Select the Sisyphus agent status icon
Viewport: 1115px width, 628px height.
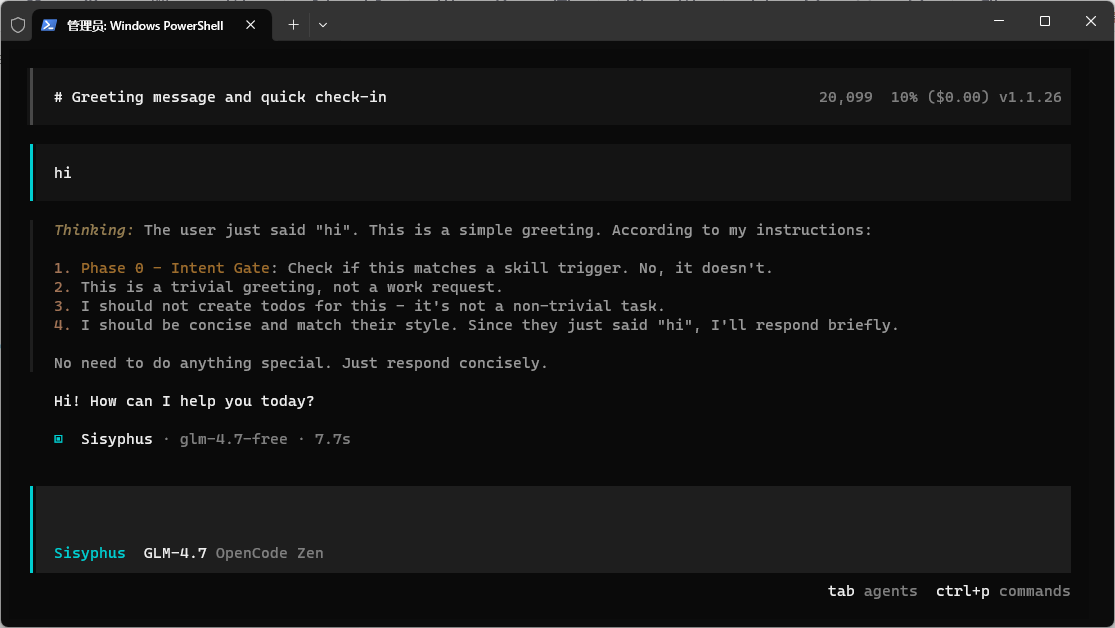point(58,438)
